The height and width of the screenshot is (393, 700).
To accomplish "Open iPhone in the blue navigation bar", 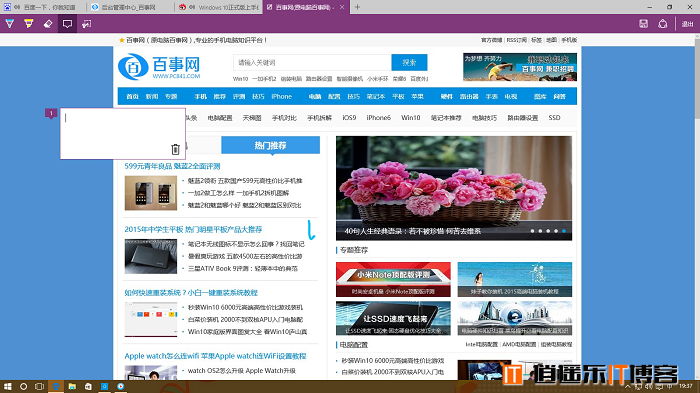I will [x=281, y=96].
